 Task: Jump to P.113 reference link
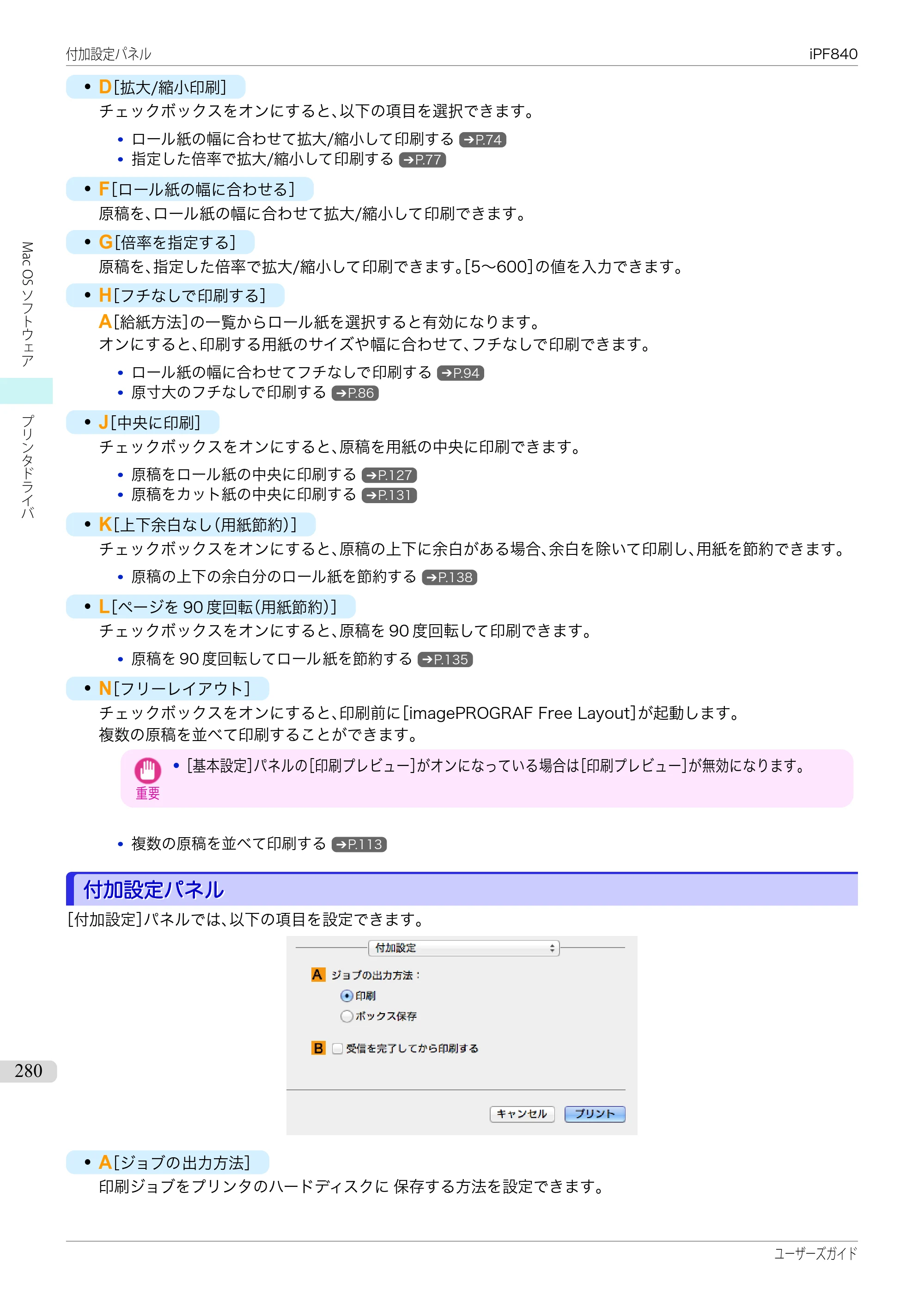pos(359,844)
